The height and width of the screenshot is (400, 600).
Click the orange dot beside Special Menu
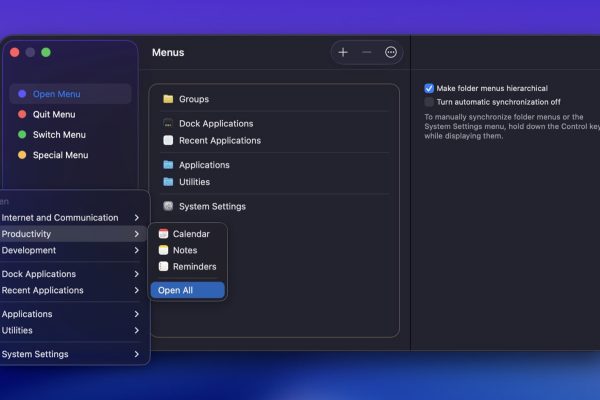(x=22, y=155)
